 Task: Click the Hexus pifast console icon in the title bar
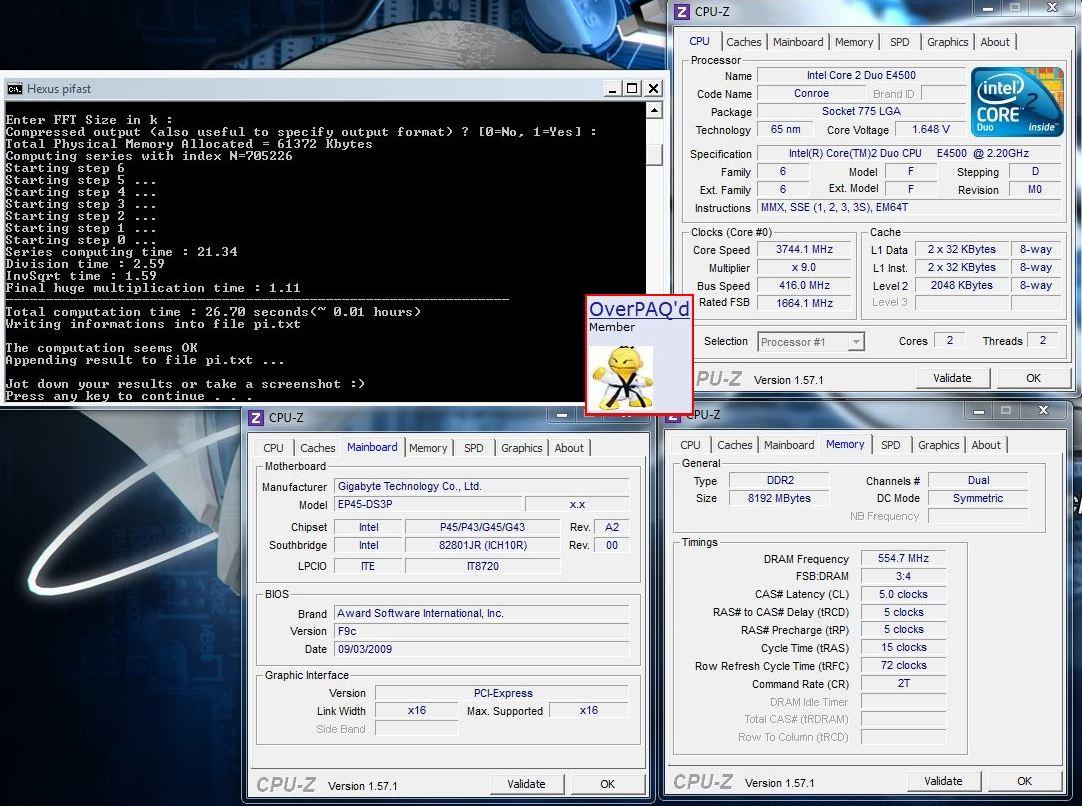coord(14,88)
